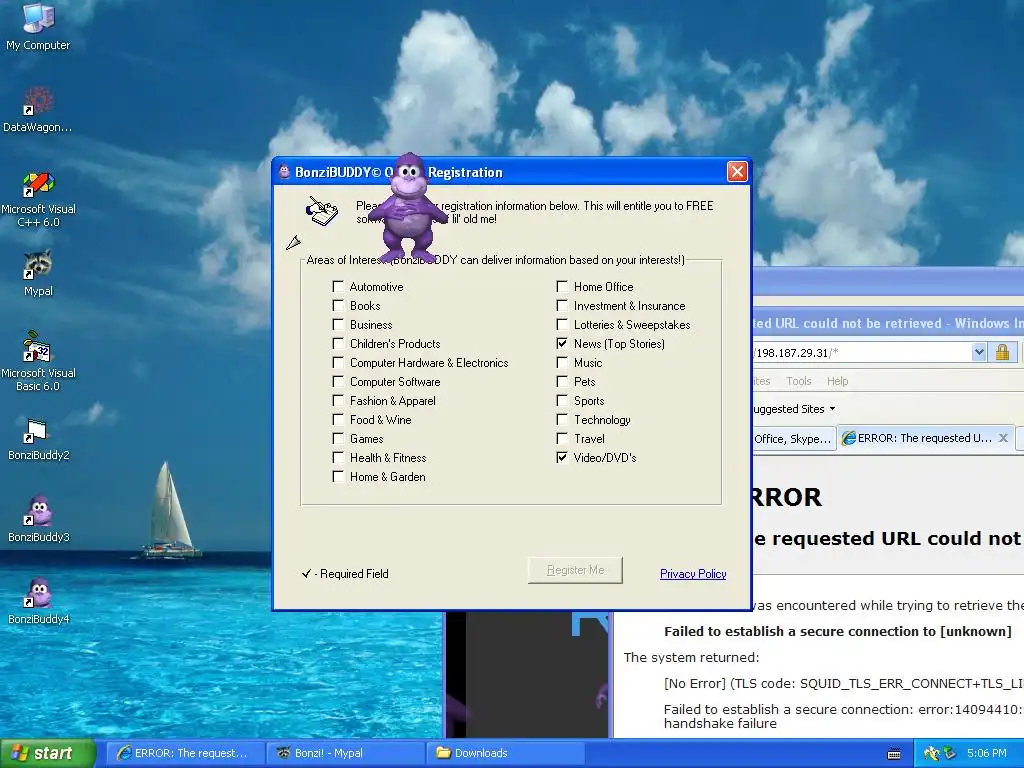Viewport: 1024px width, 768px height.
Task: Open the BonziBuddy2 desktop shortcut
Action: 38,438
